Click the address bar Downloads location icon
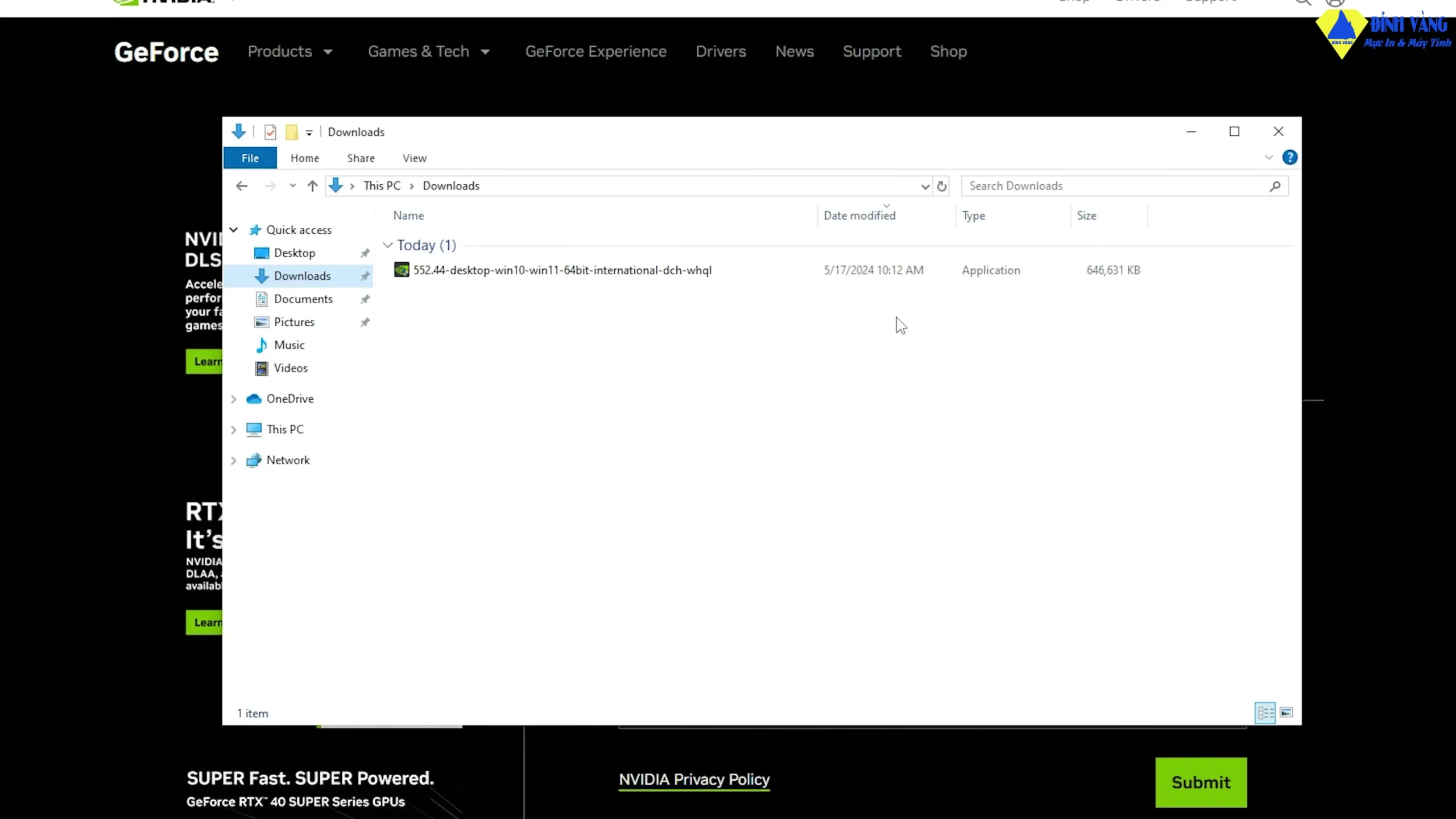 (336, 185)
